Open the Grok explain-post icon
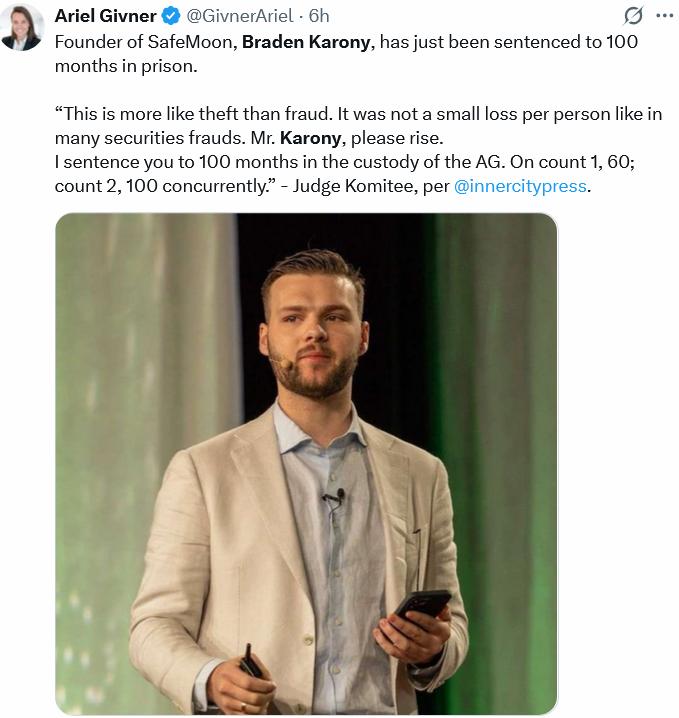The width and height of the screenshot is (679, 718). [632, 16]
